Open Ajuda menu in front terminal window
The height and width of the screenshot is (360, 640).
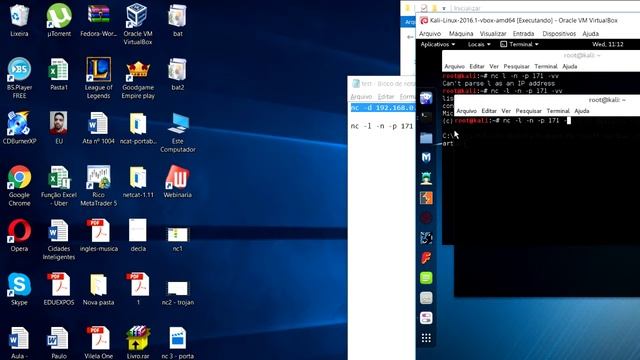point(582,111)
